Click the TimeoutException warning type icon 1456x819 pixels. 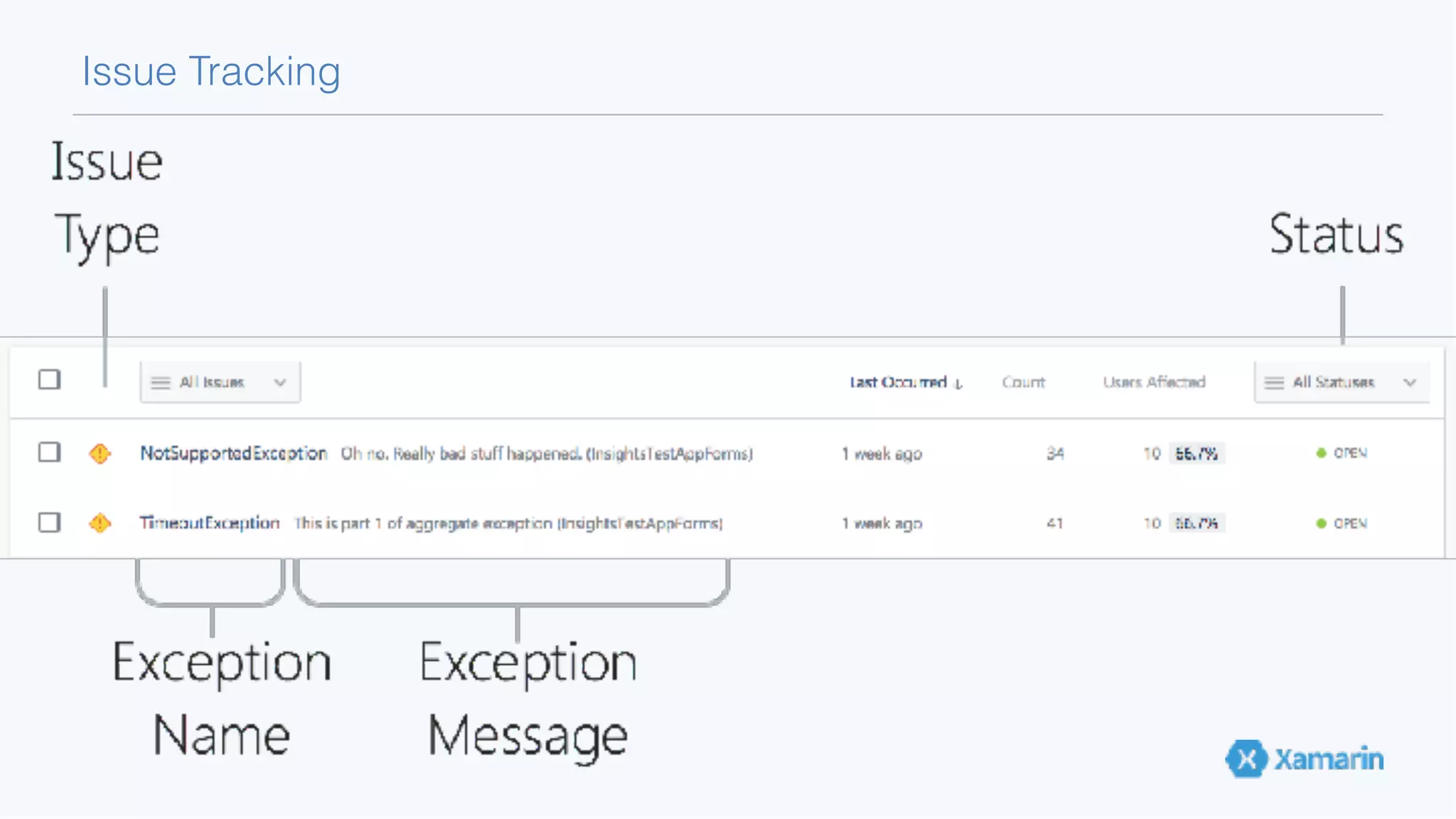100,523
